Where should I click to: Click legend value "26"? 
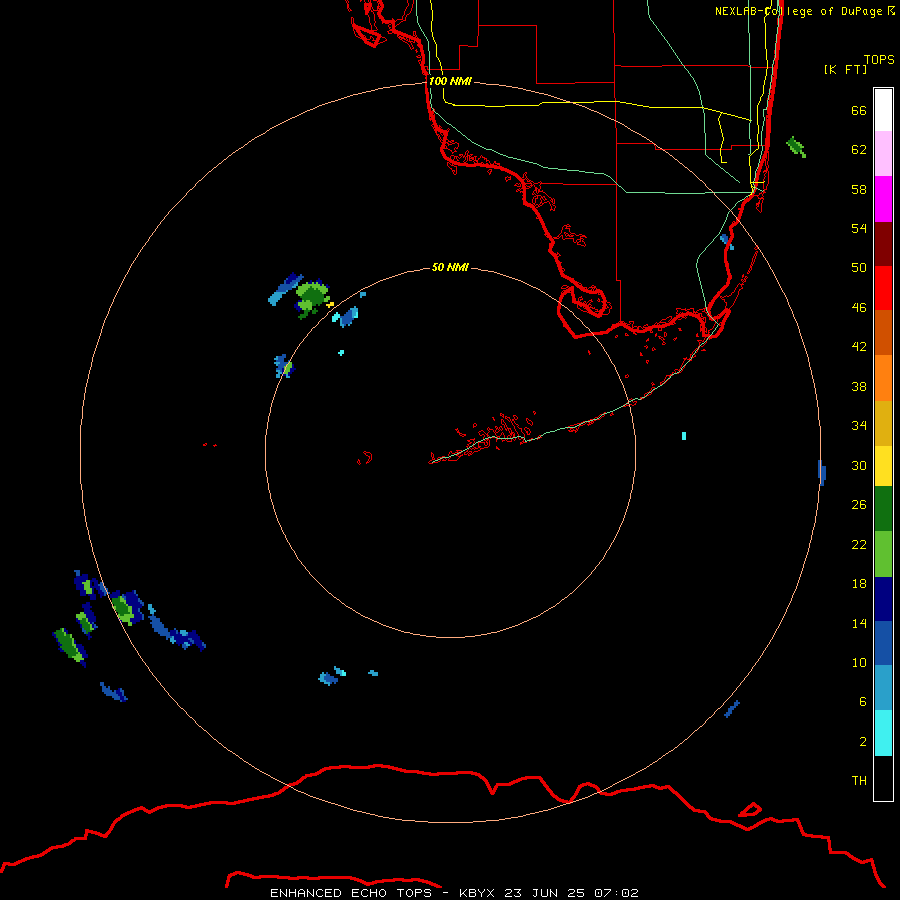[859, 505]
